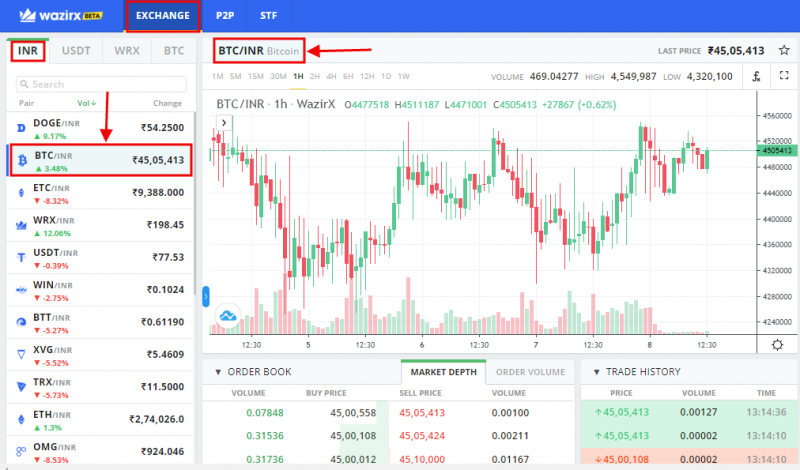Toggle fullscreen chart icon
Screen dimensions: 800x470
pos(784,76)
